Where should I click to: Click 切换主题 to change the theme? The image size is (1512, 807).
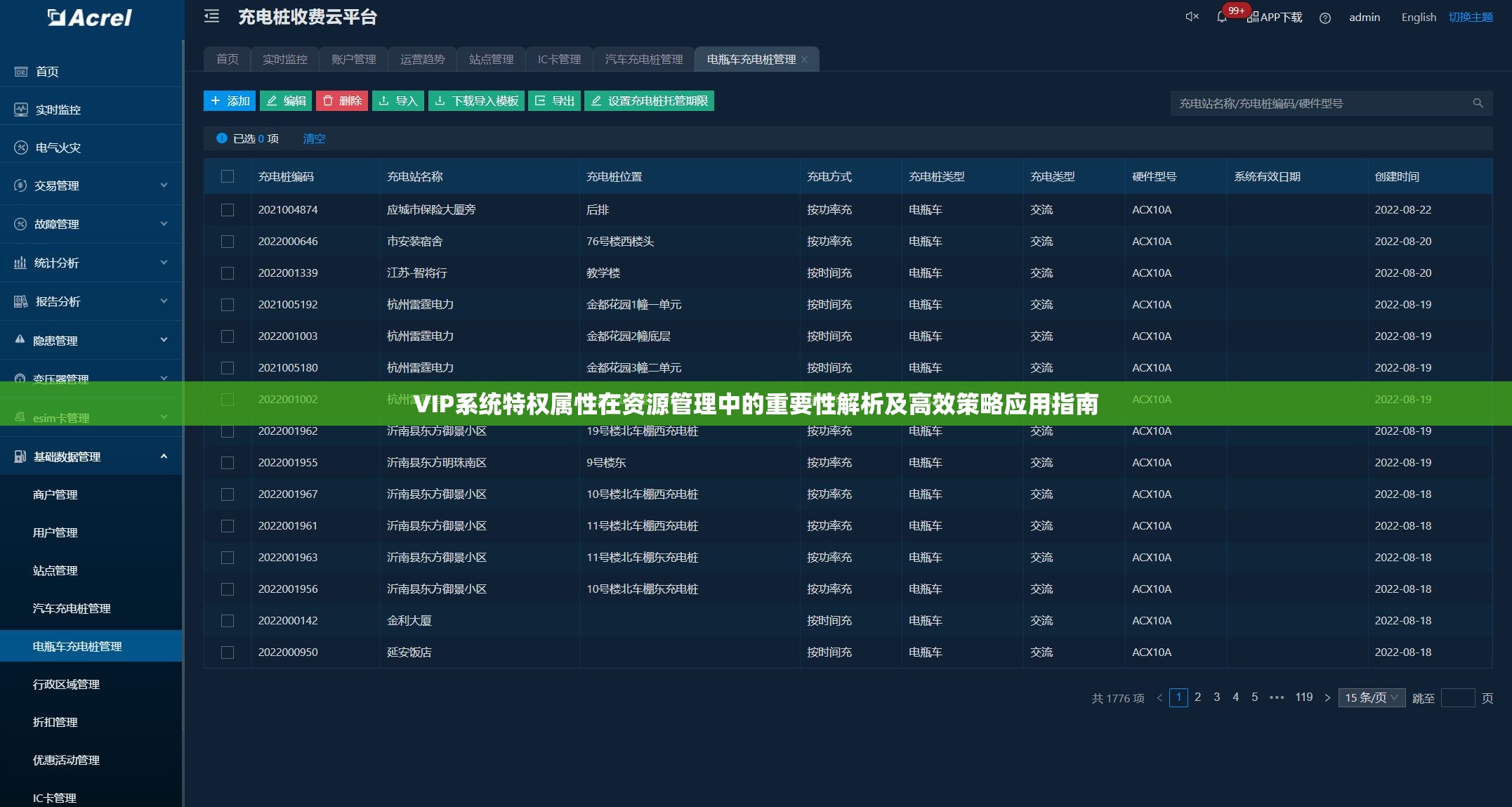pyautogui.click(x=1470, y=17)
